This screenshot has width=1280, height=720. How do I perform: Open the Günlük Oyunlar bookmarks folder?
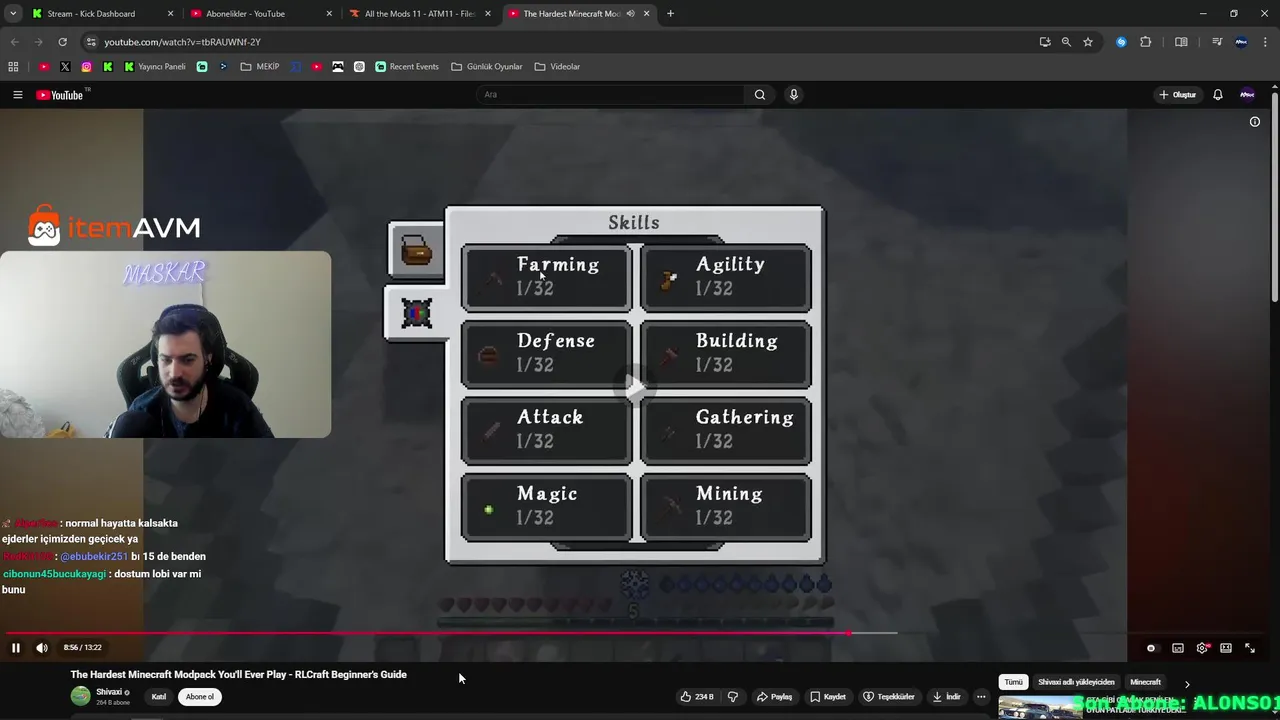487,67
